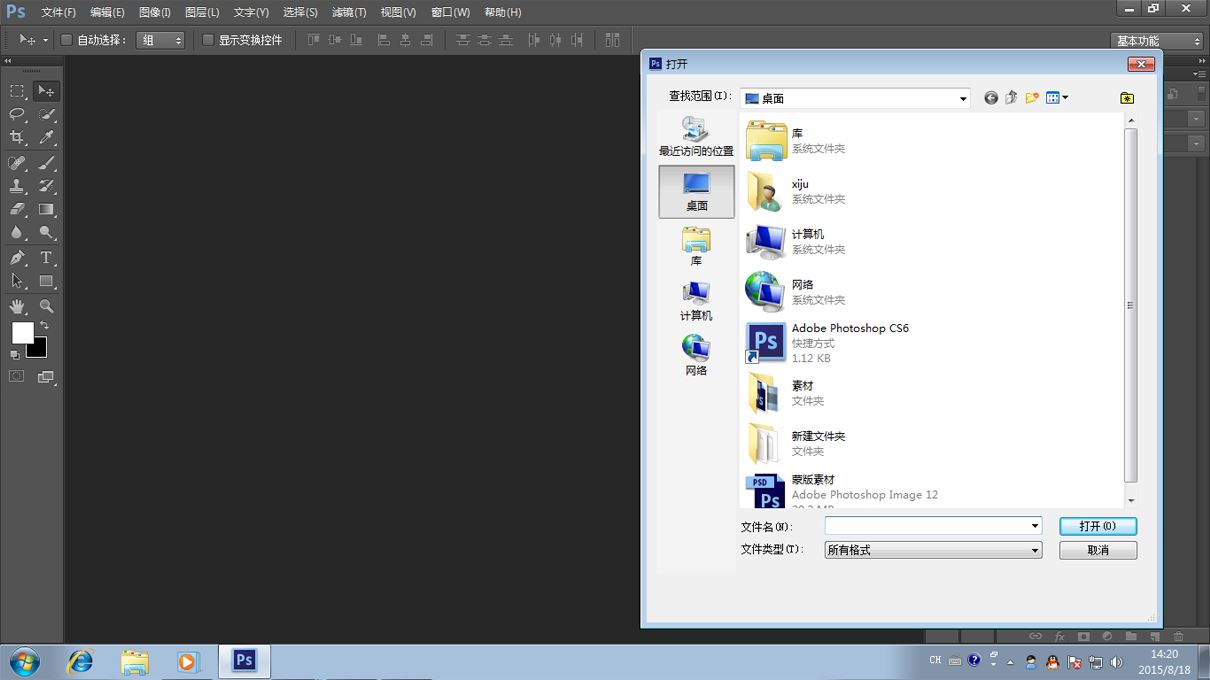The height and width of the screenshot is (680, 1210).
Task: Select the History Brush tool
Action: 46,186
